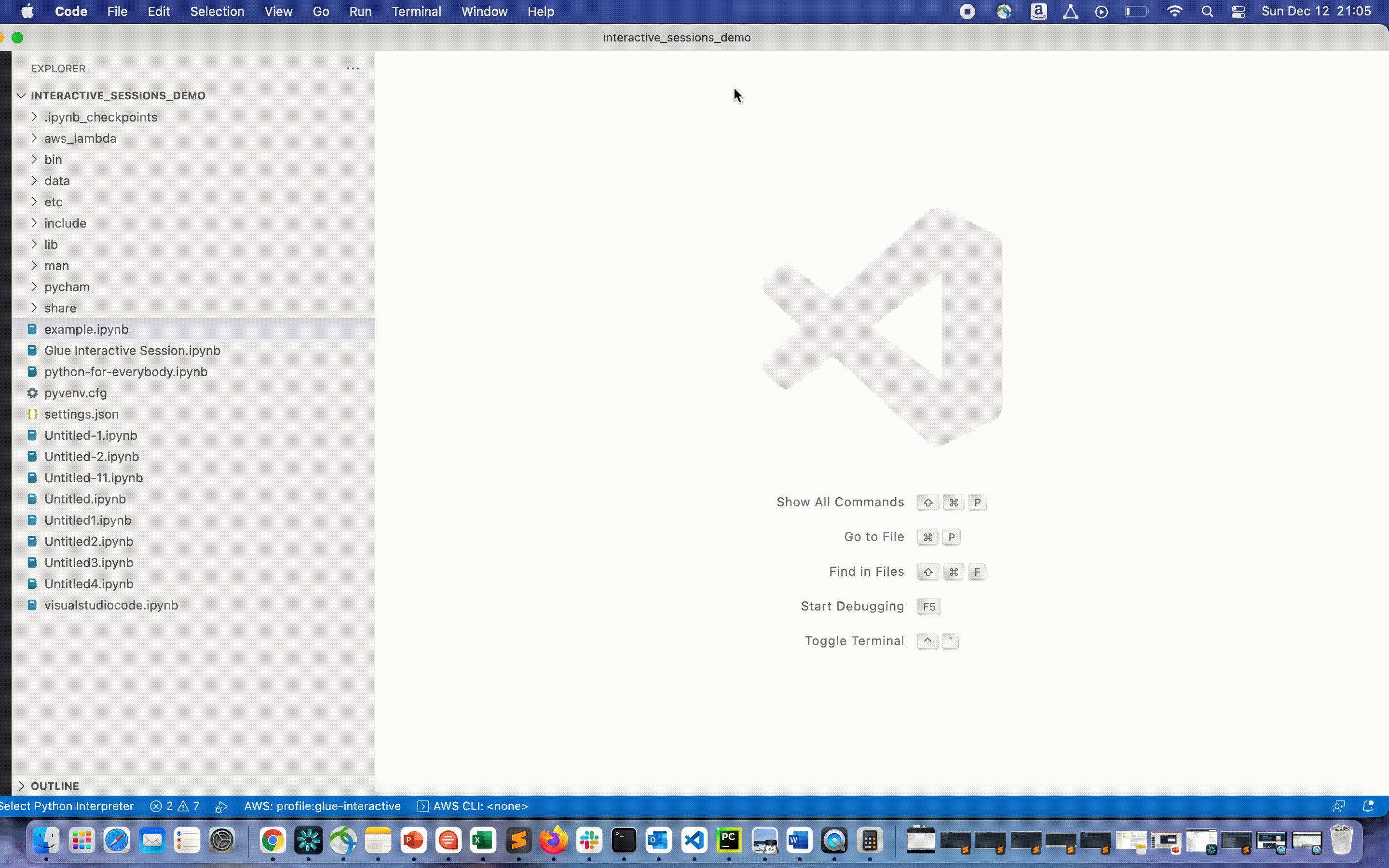The width and height of the screenshot is (1389, 868).
Task: Open the Search icon in macOS menu bar
Action: (1207, 11)
